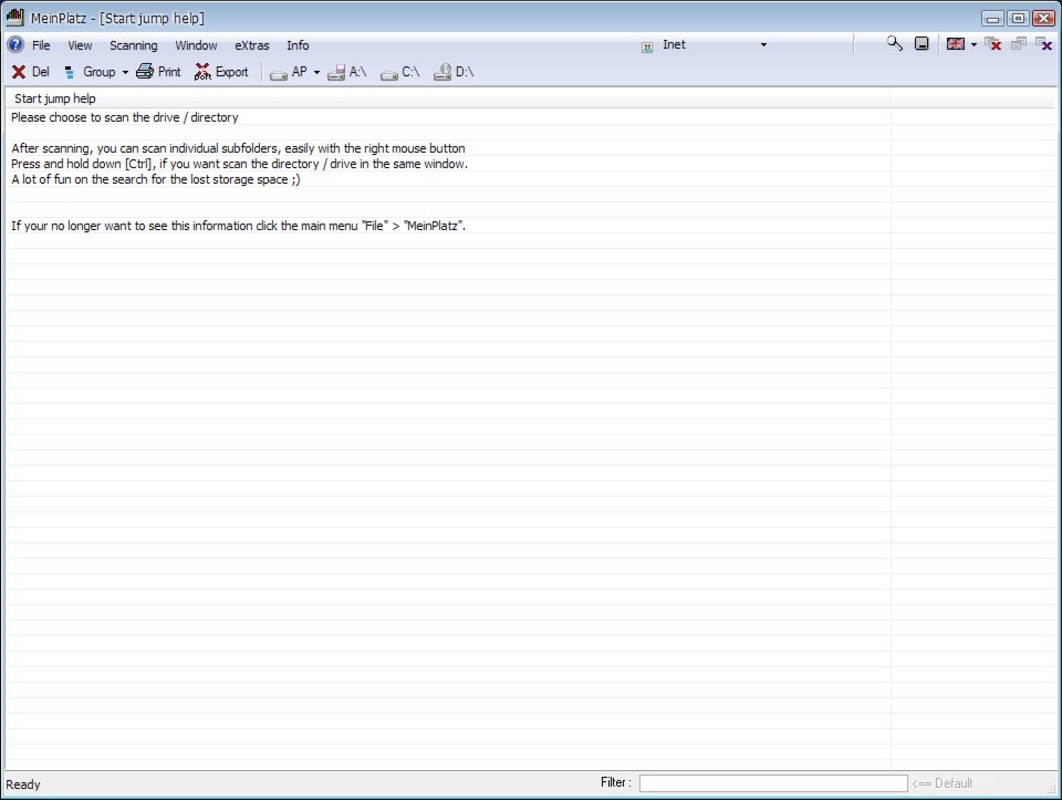Open the Group dropdown arrow
The width and height of the screenshot is (1062, 800).
point(125,72)
